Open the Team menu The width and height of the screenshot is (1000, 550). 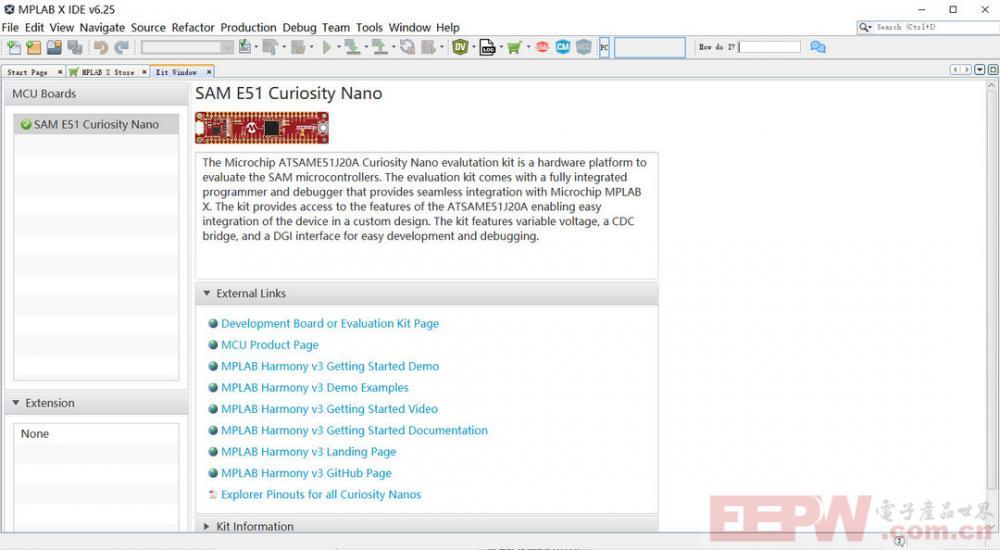point(335,27)
